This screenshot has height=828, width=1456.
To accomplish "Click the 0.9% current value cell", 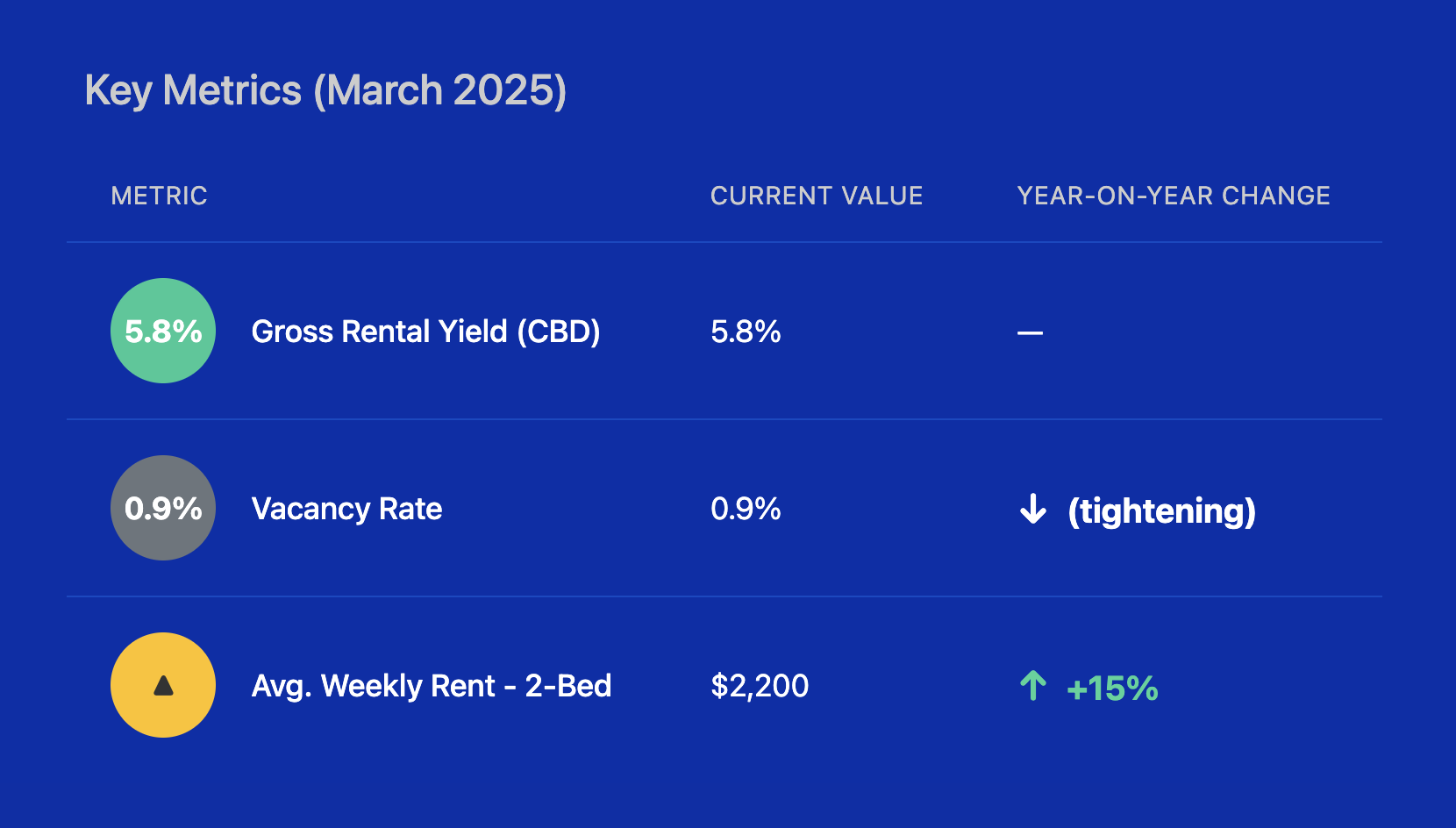I will (746, 509).
